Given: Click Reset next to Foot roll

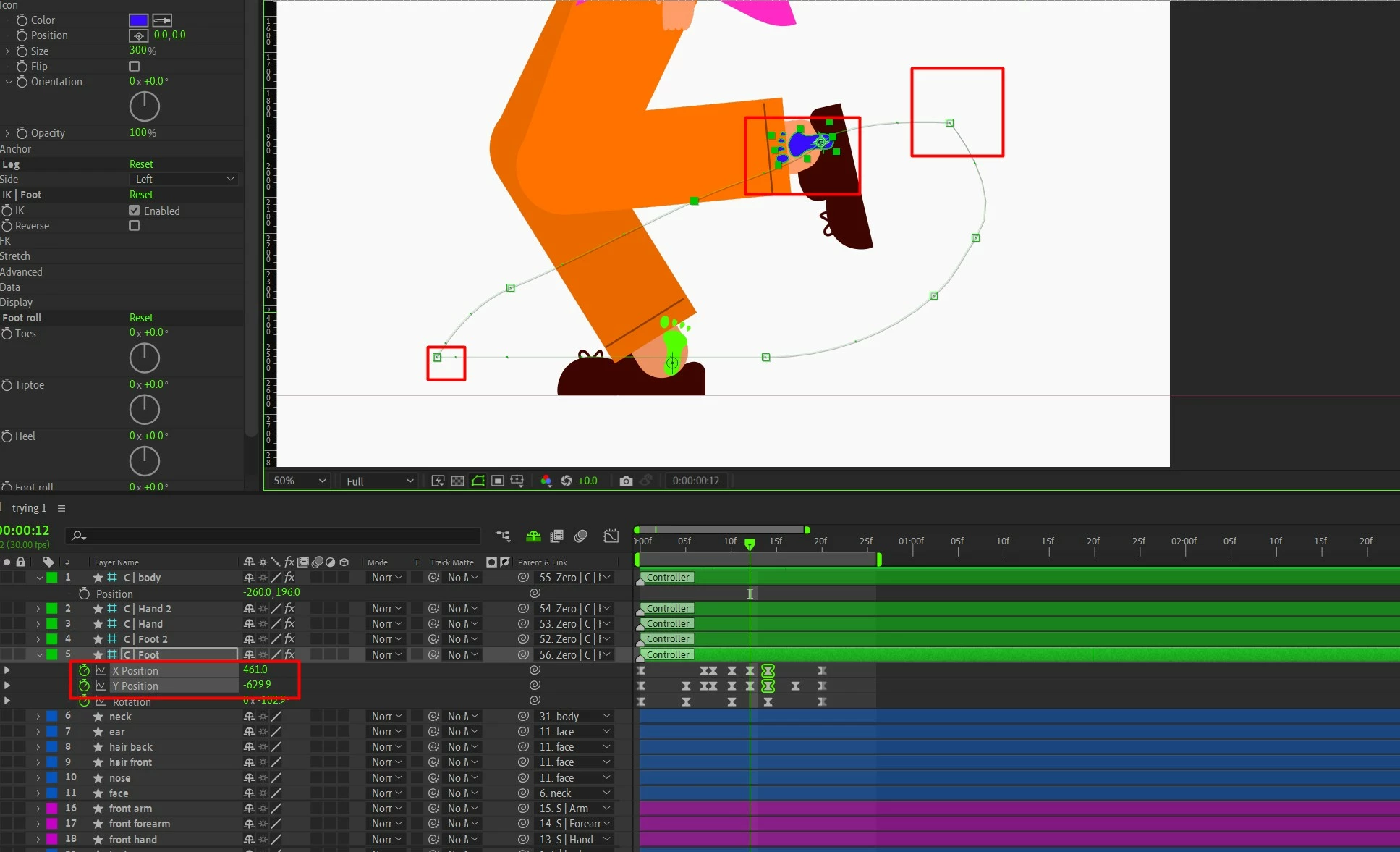Looking at the screenshot, I should click(x=141, y=318).
